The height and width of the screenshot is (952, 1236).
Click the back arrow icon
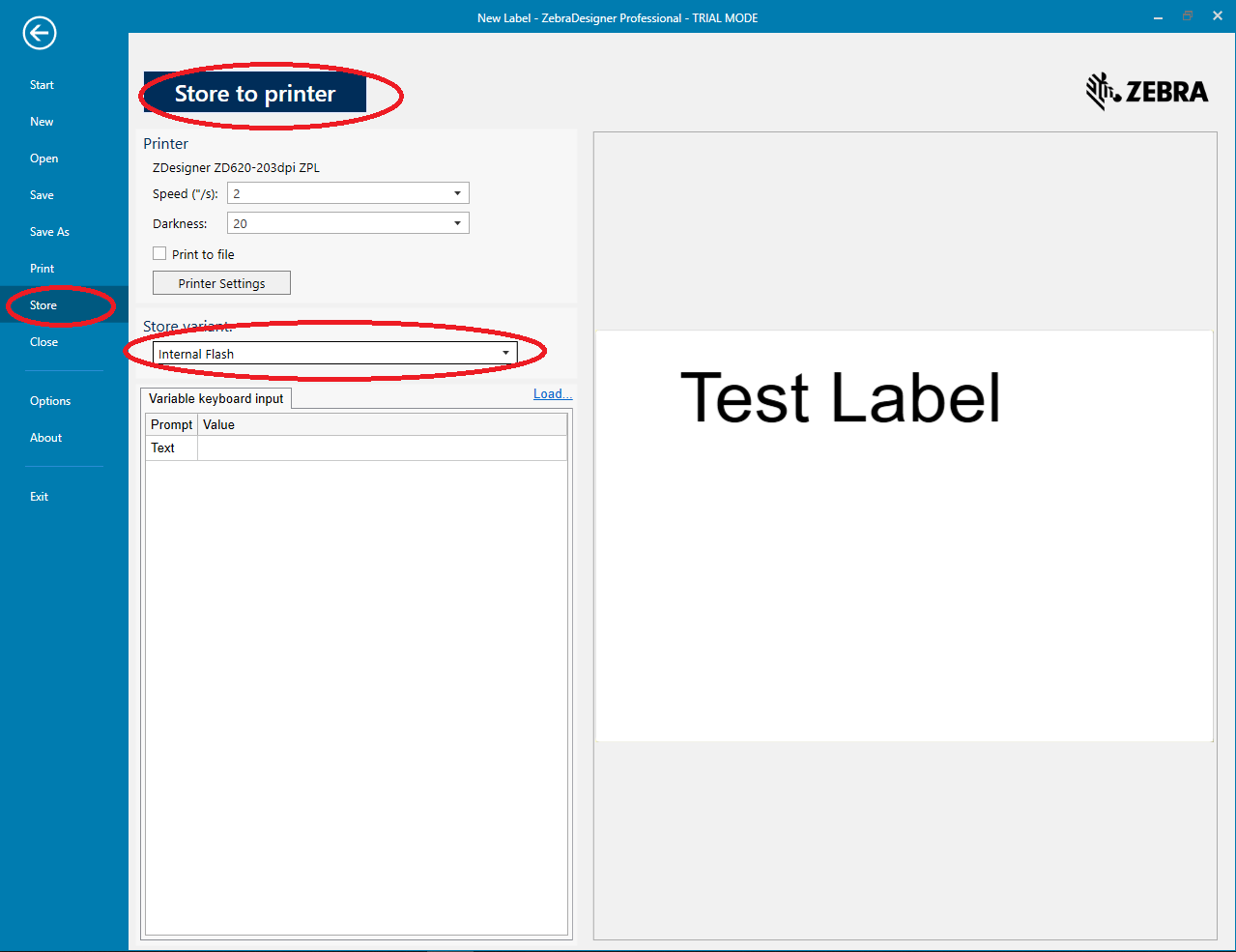pos(39,33)
